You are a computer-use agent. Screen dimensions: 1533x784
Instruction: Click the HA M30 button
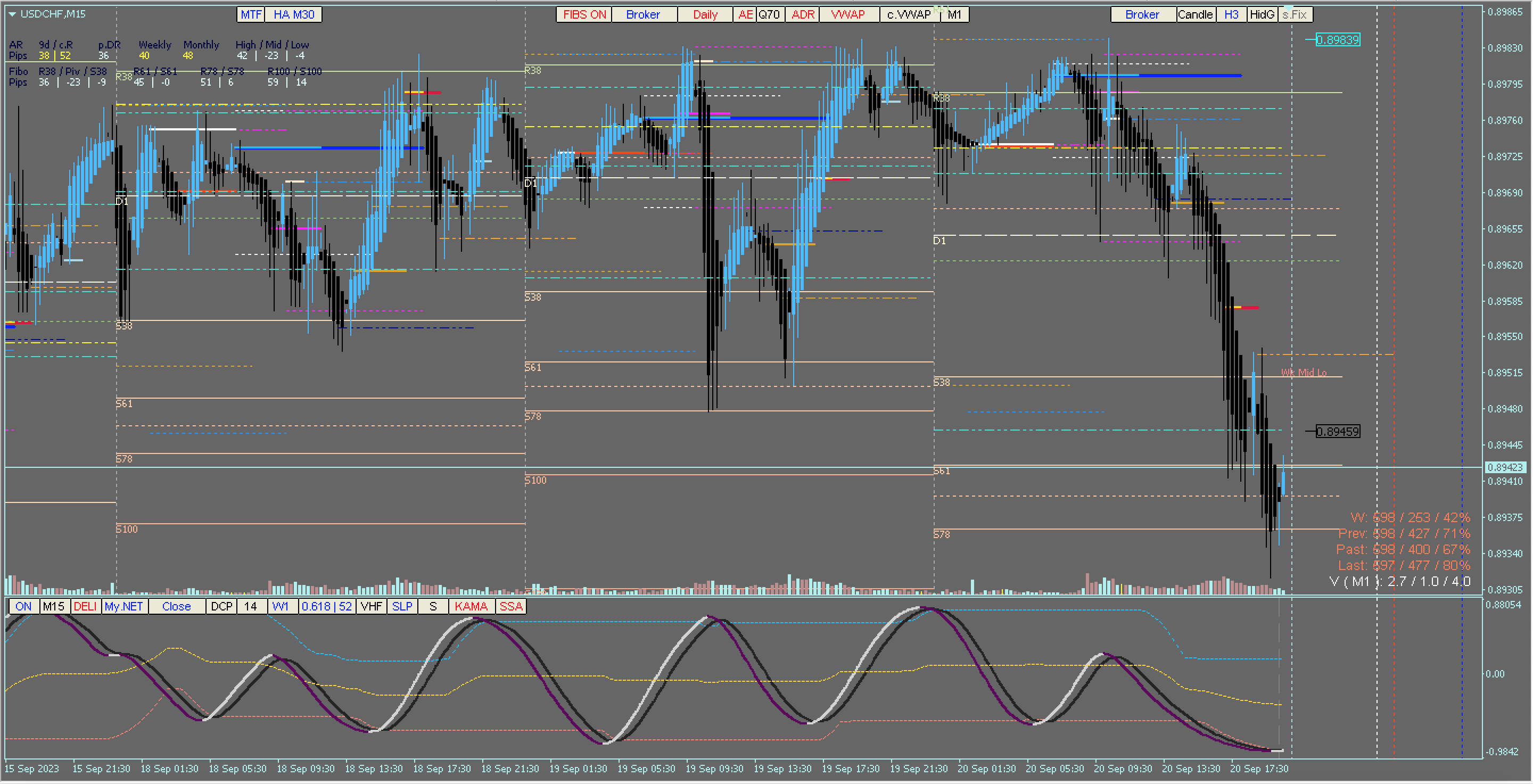coord(293,14)
